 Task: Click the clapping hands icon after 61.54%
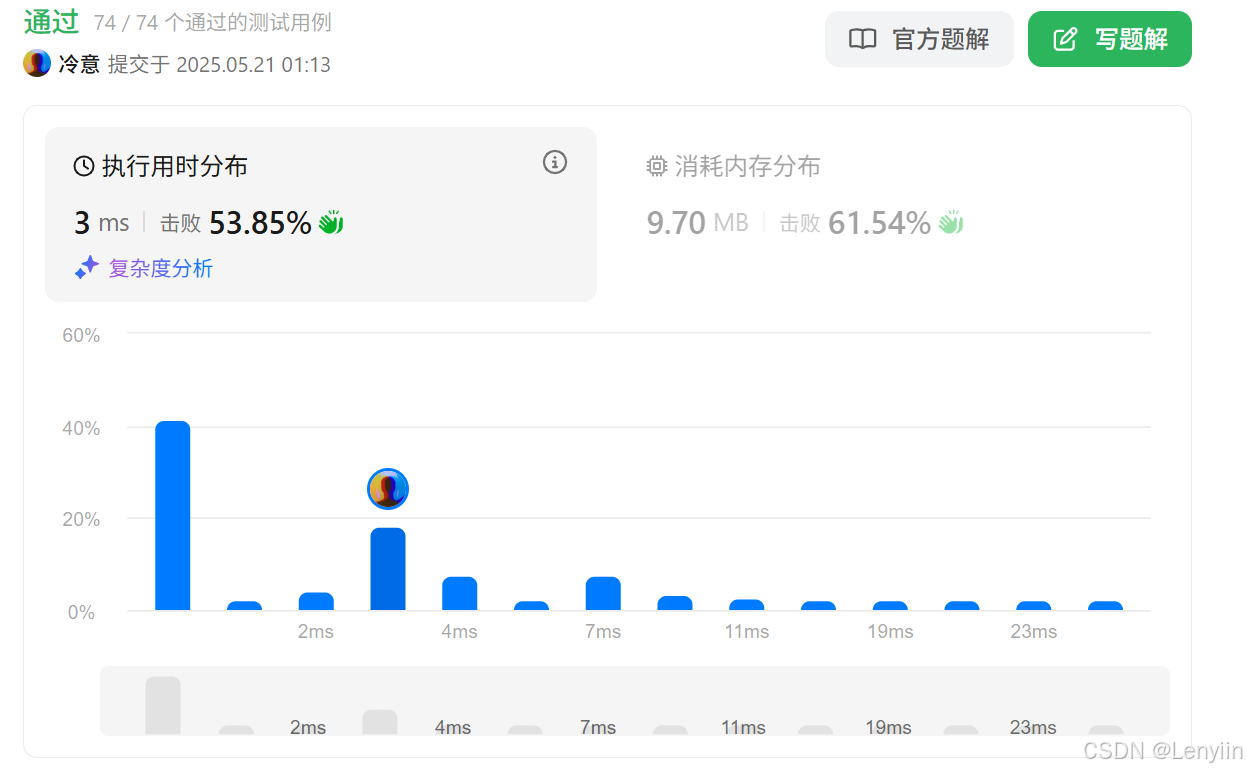(951, 222)
